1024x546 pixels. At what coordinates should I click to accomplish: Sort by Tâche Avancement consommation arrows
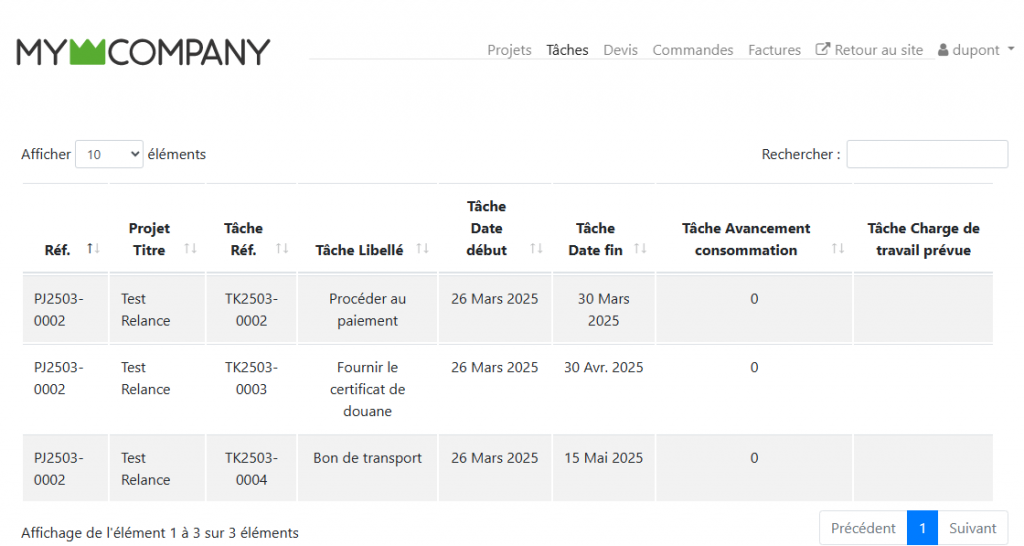click(838, 249)
